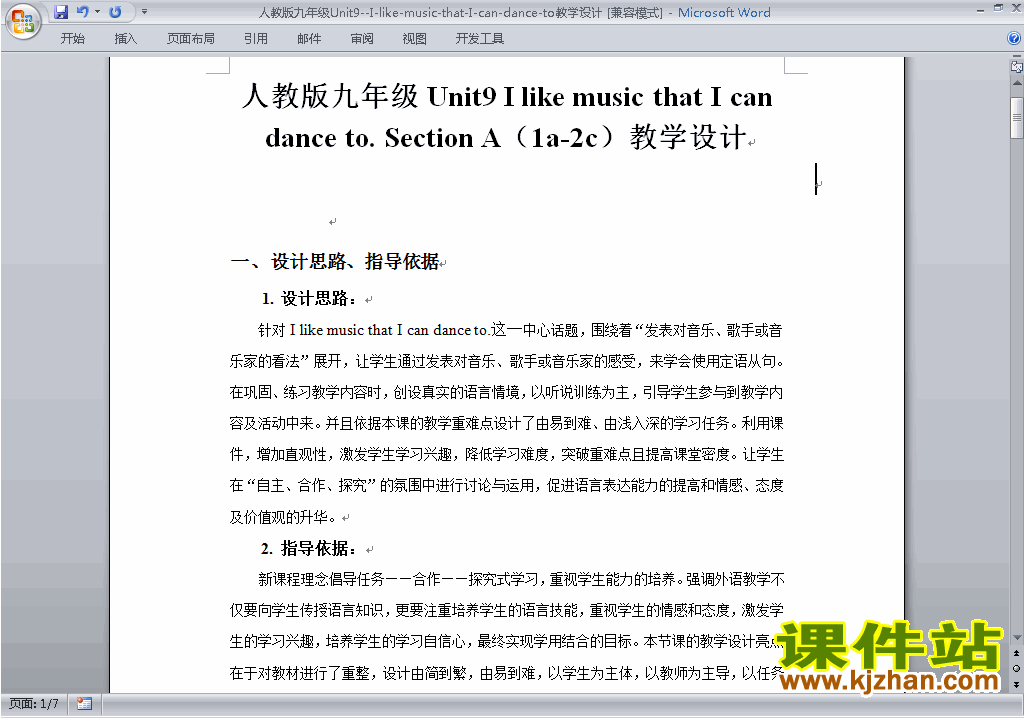Screen dimensions: 1024x718
Task: Click the line starting 在“自主、合作、探究”
Action: (x=506, y=485)
